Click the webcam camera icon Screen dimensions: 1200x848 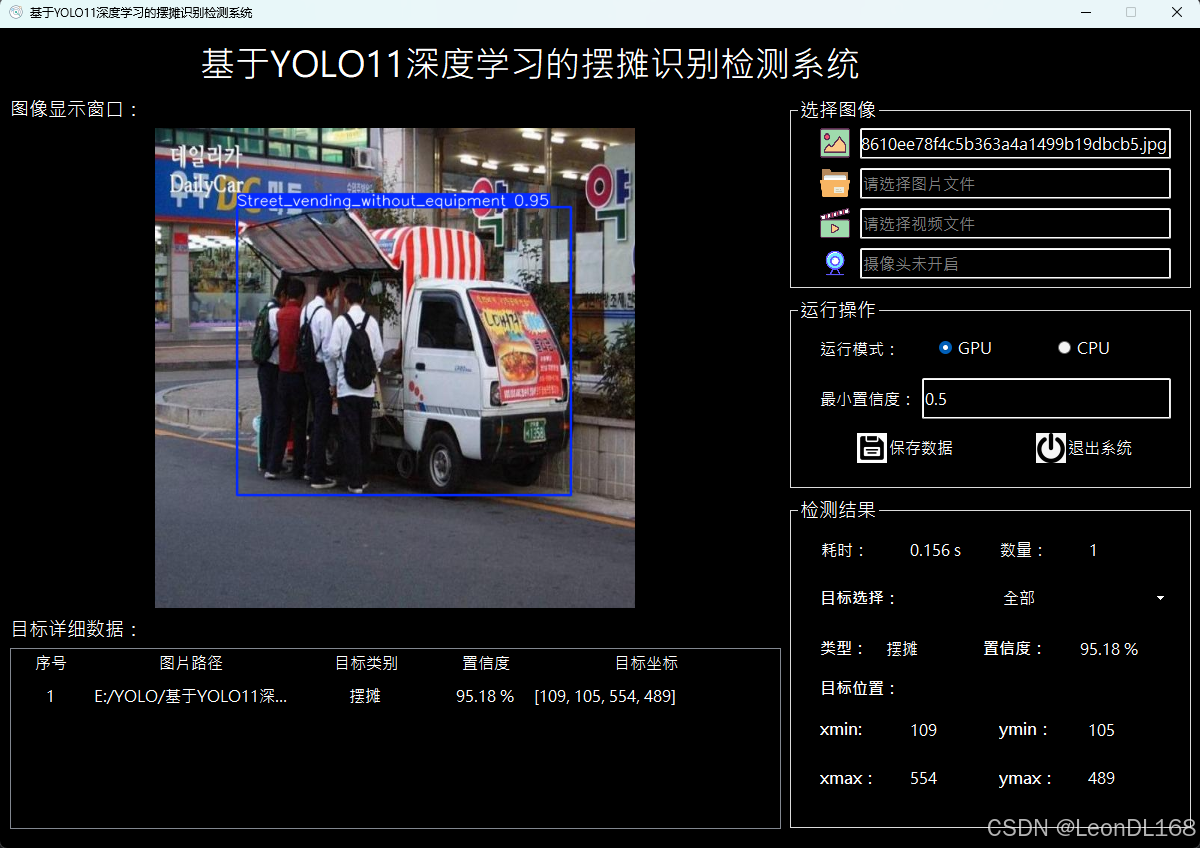point(835,263)
